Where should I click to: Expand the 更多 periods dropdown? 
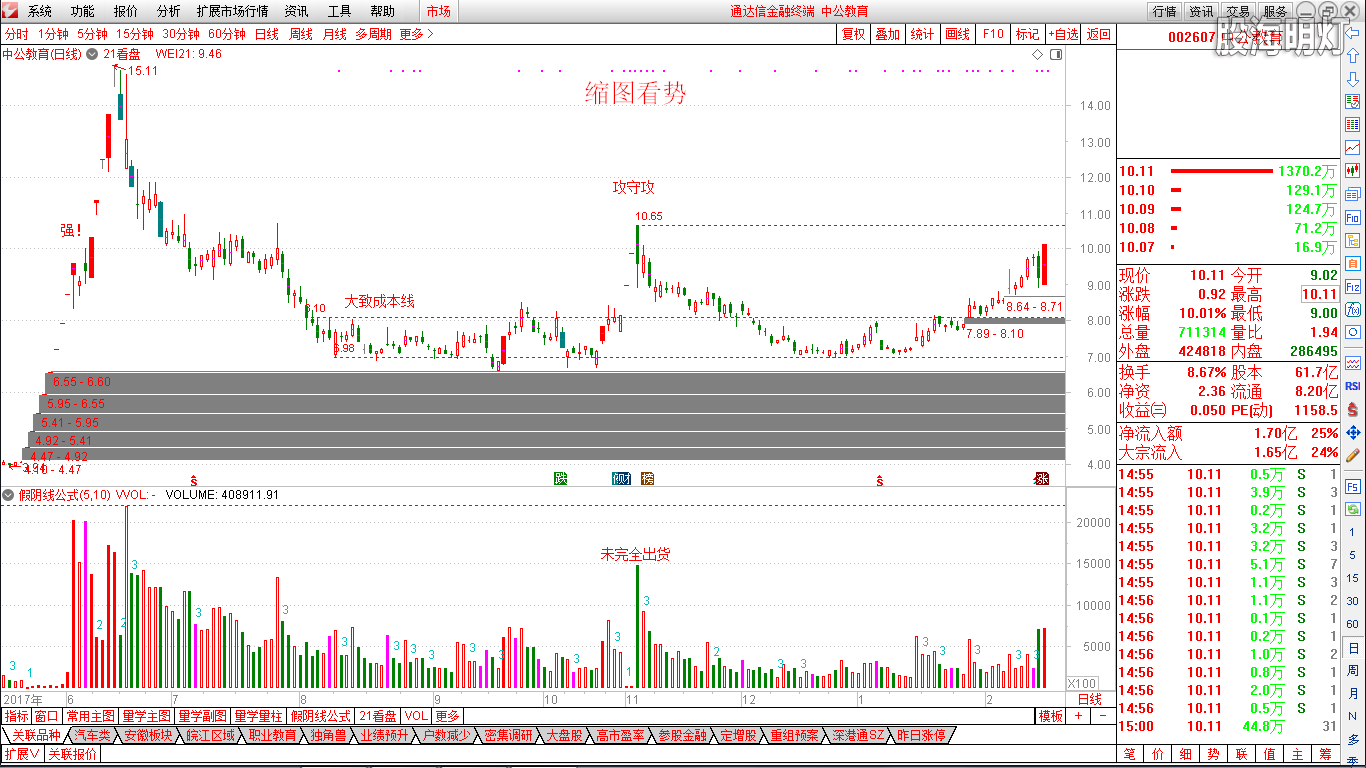tap(417, 34)
